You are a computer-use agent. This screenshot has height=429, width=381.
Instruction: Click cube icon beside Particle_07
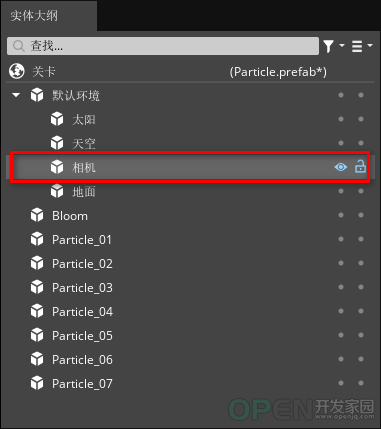point(37,383)
